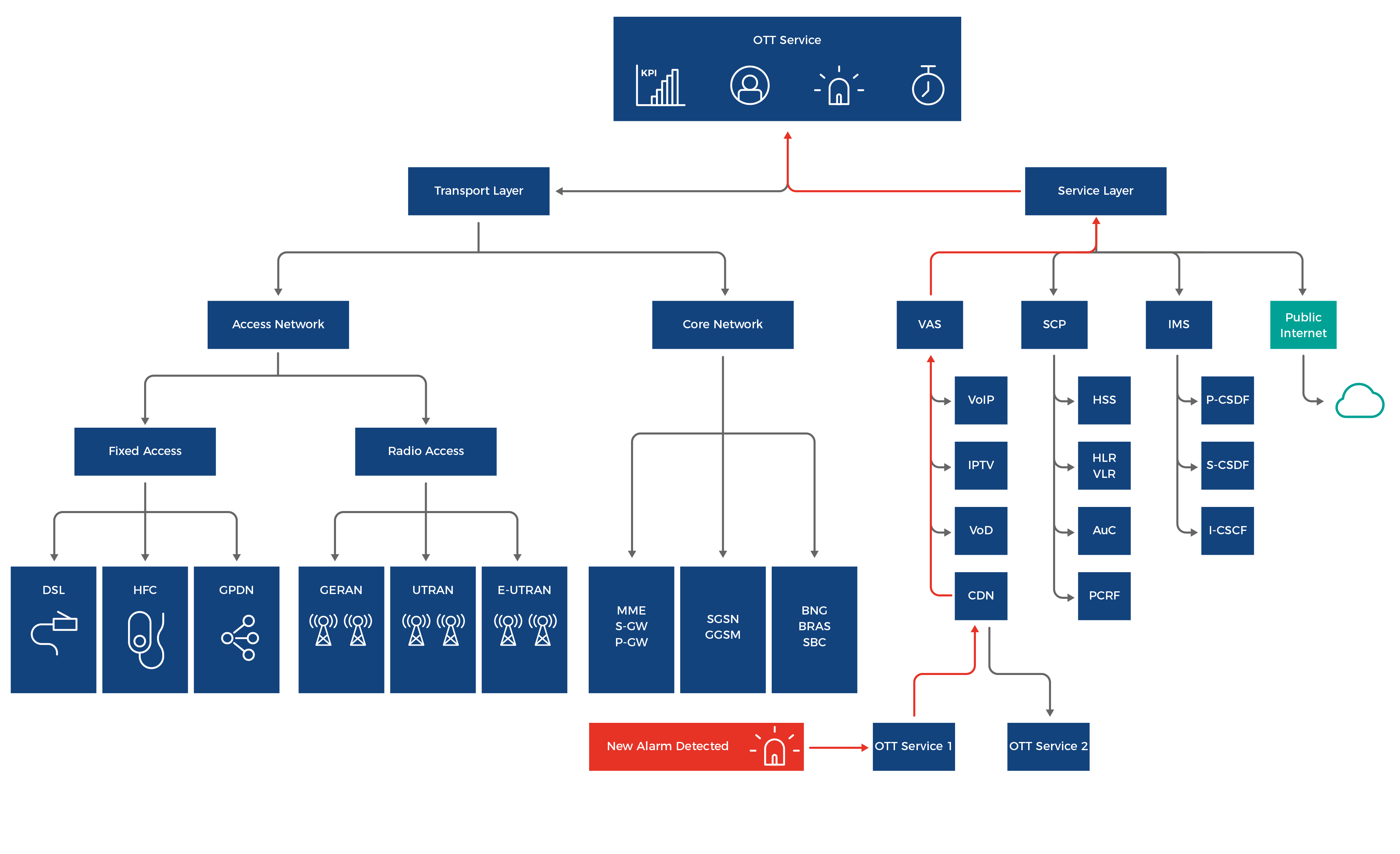1400x854 pixels.
Task: Click the KPI bar chart icon in OTT Service
Action: [x=654, y=85]
